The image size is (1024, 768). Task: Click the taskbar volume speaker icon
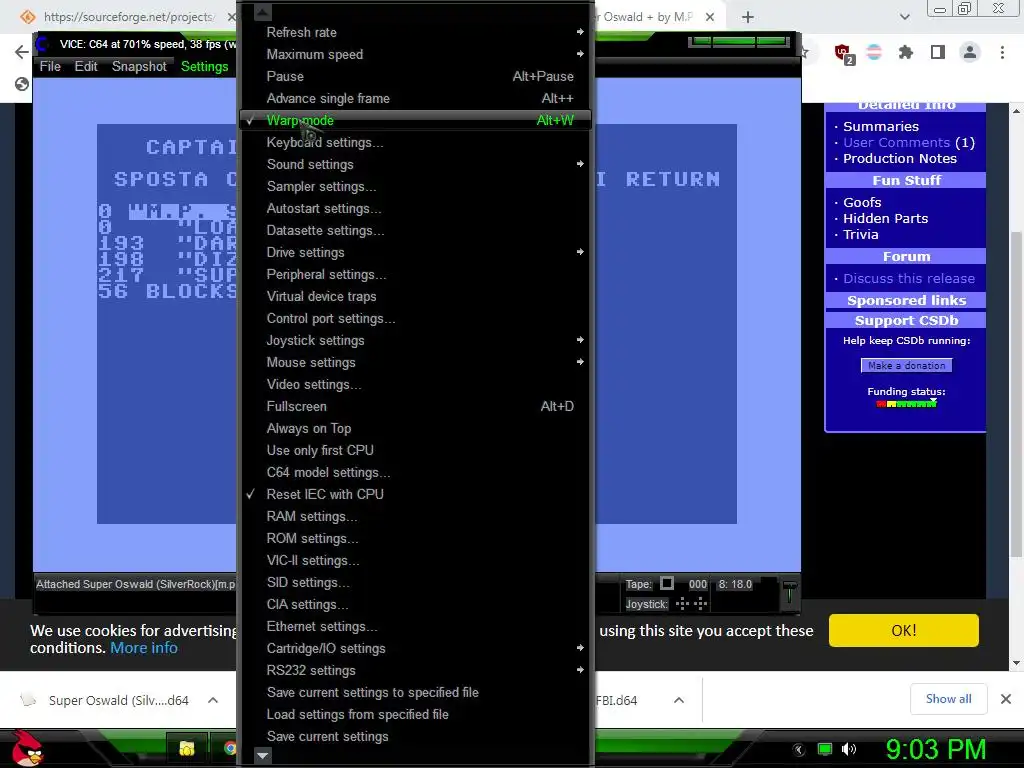click(x=849, y=749)
